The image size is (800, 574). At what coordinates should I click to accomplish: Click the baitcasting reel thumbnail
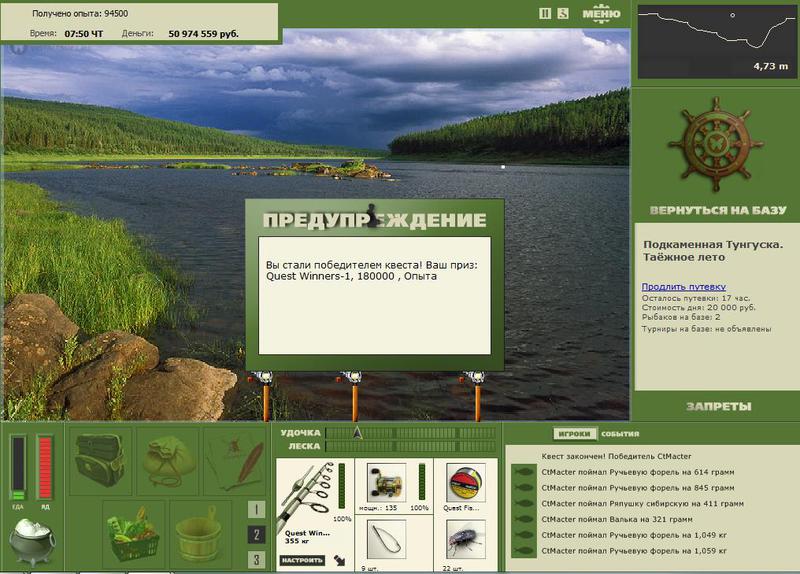tap(386, 483)
